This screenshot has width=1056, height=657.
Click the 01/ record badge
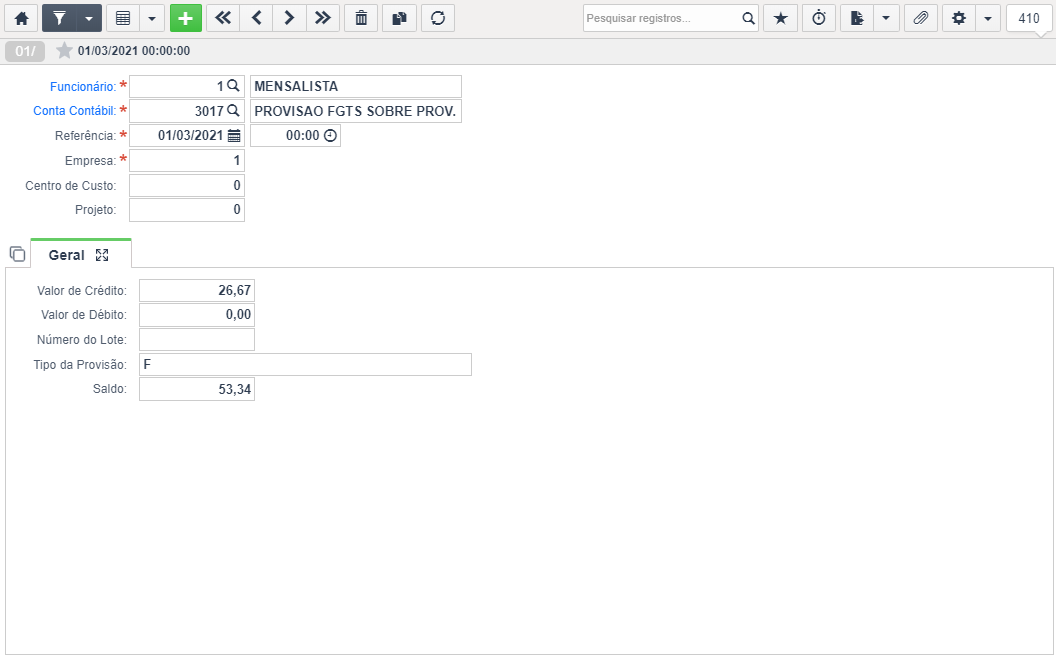pos(25,51)
